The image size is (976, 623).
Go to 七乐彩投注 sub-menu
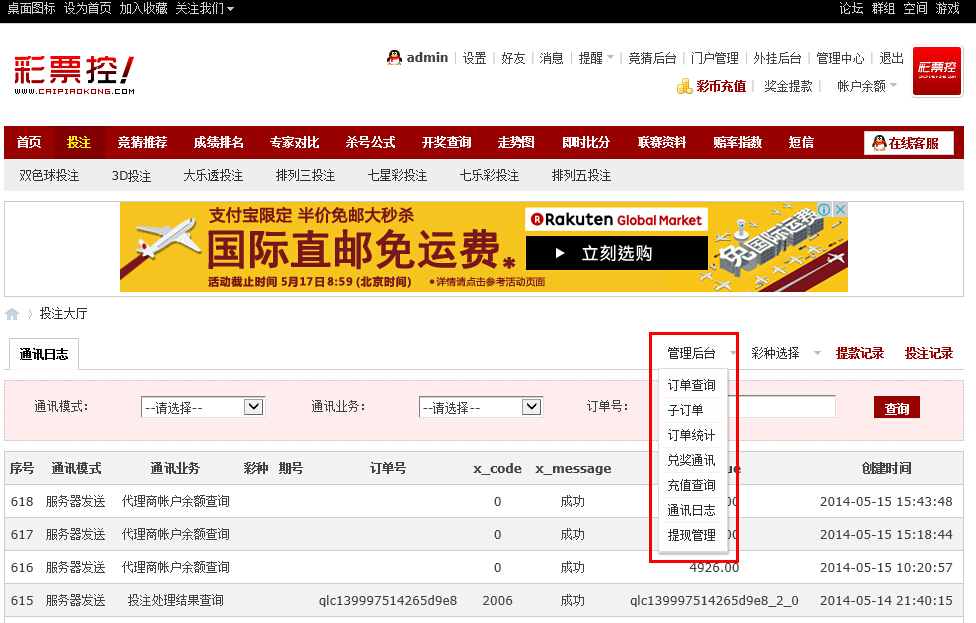click(489, 176)
